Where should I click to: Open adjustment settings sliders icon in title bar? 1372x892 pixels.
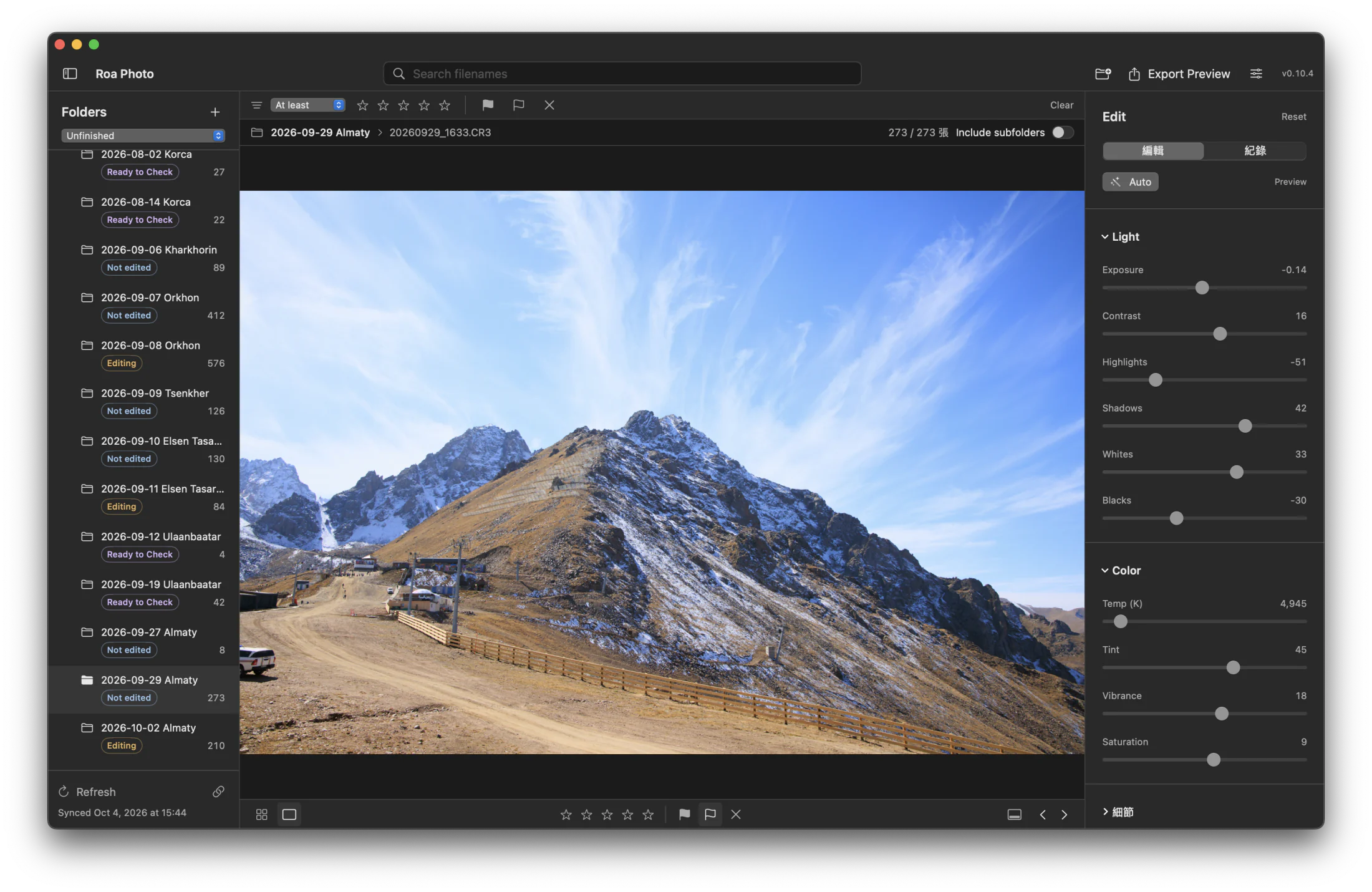coord(1256,74)
